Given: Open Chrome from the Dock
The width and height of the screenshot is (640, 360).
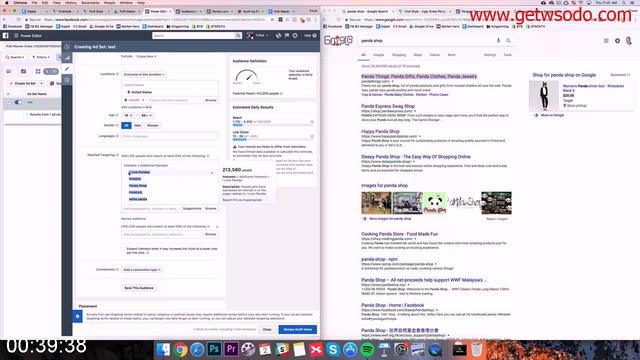Looking at the screenshot, I should 180,349.
